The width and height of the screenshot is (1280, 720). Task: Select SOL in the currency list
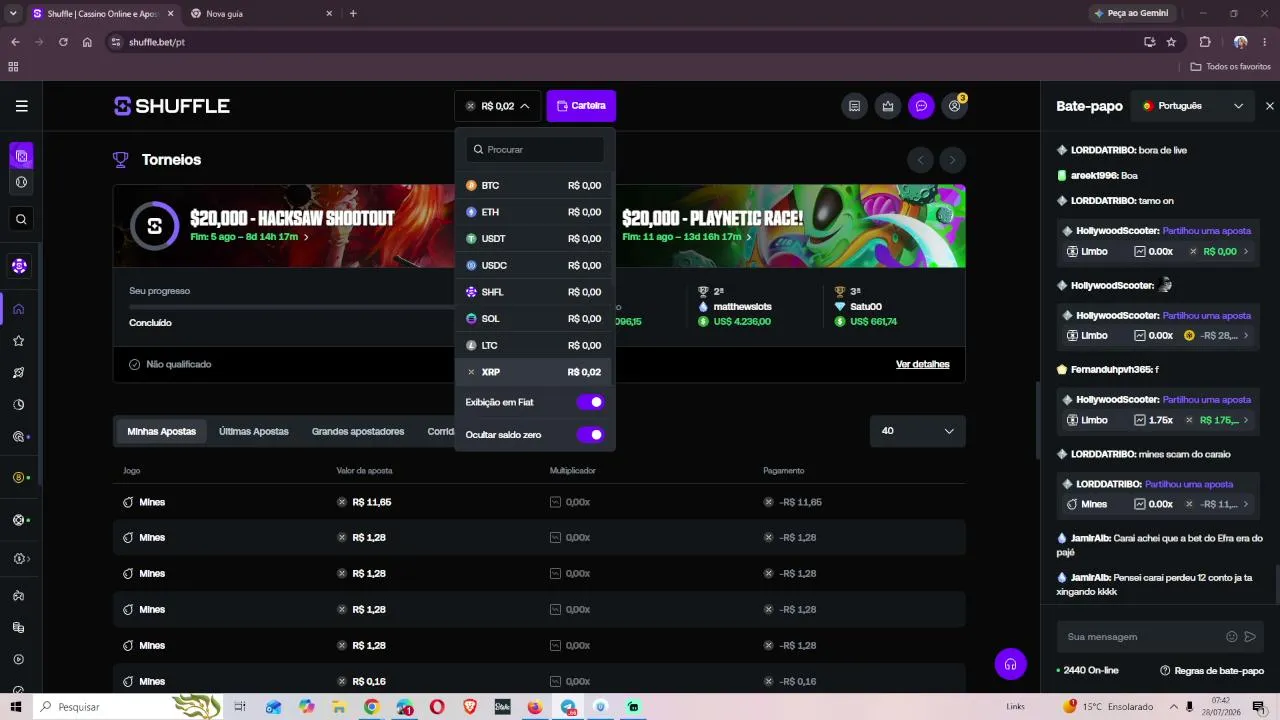(534, 319)
